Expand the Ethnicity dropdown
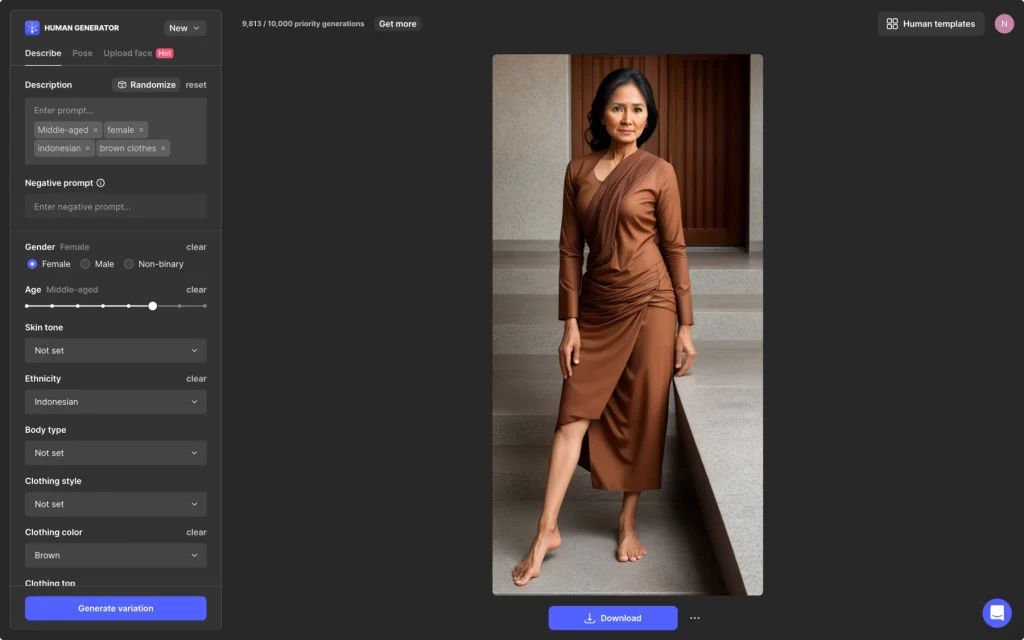 coord(116,402)
